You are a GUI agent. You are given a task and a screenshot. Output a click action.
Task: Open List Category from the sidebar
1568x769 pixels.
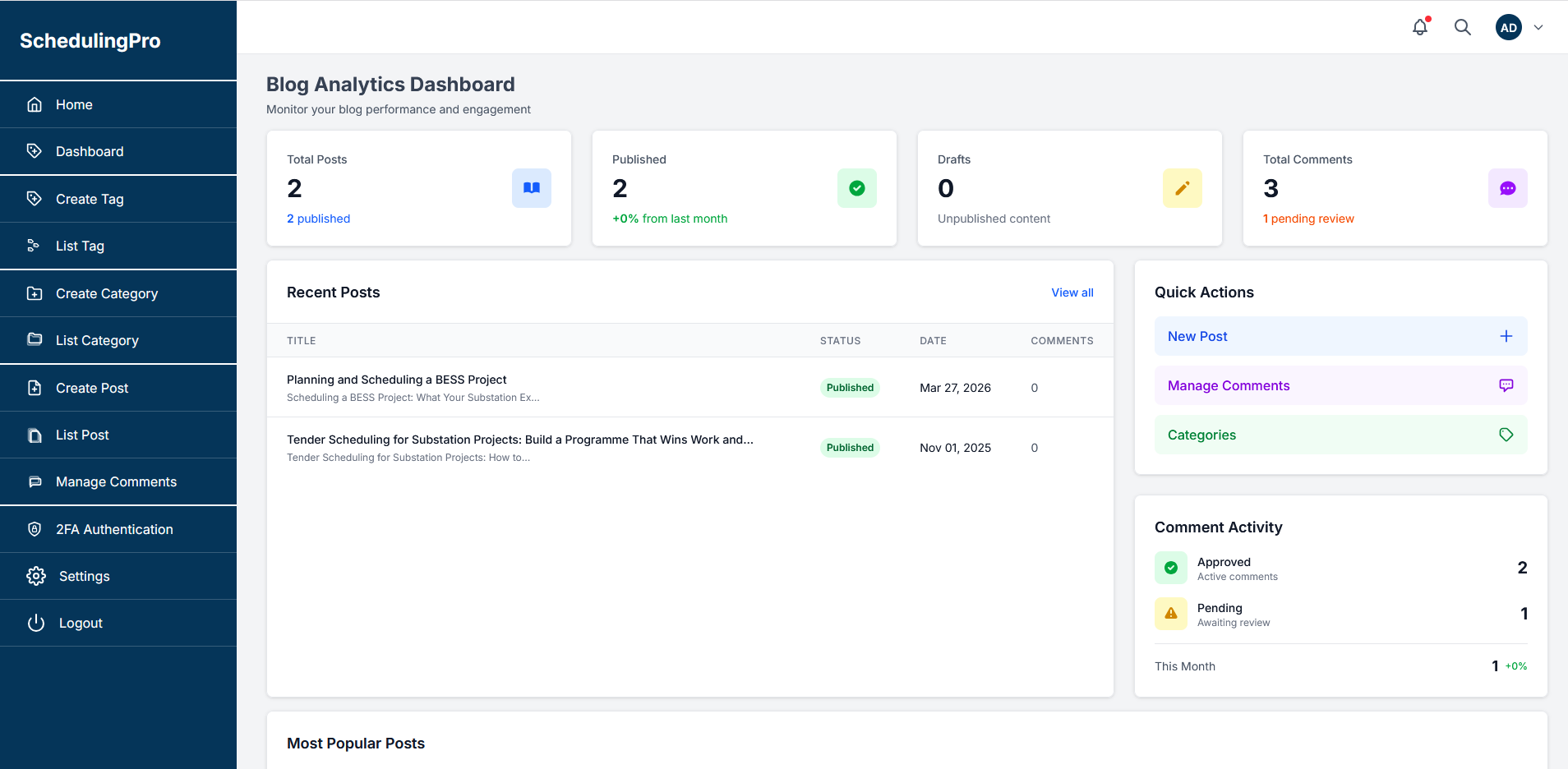tap(96, 340)
